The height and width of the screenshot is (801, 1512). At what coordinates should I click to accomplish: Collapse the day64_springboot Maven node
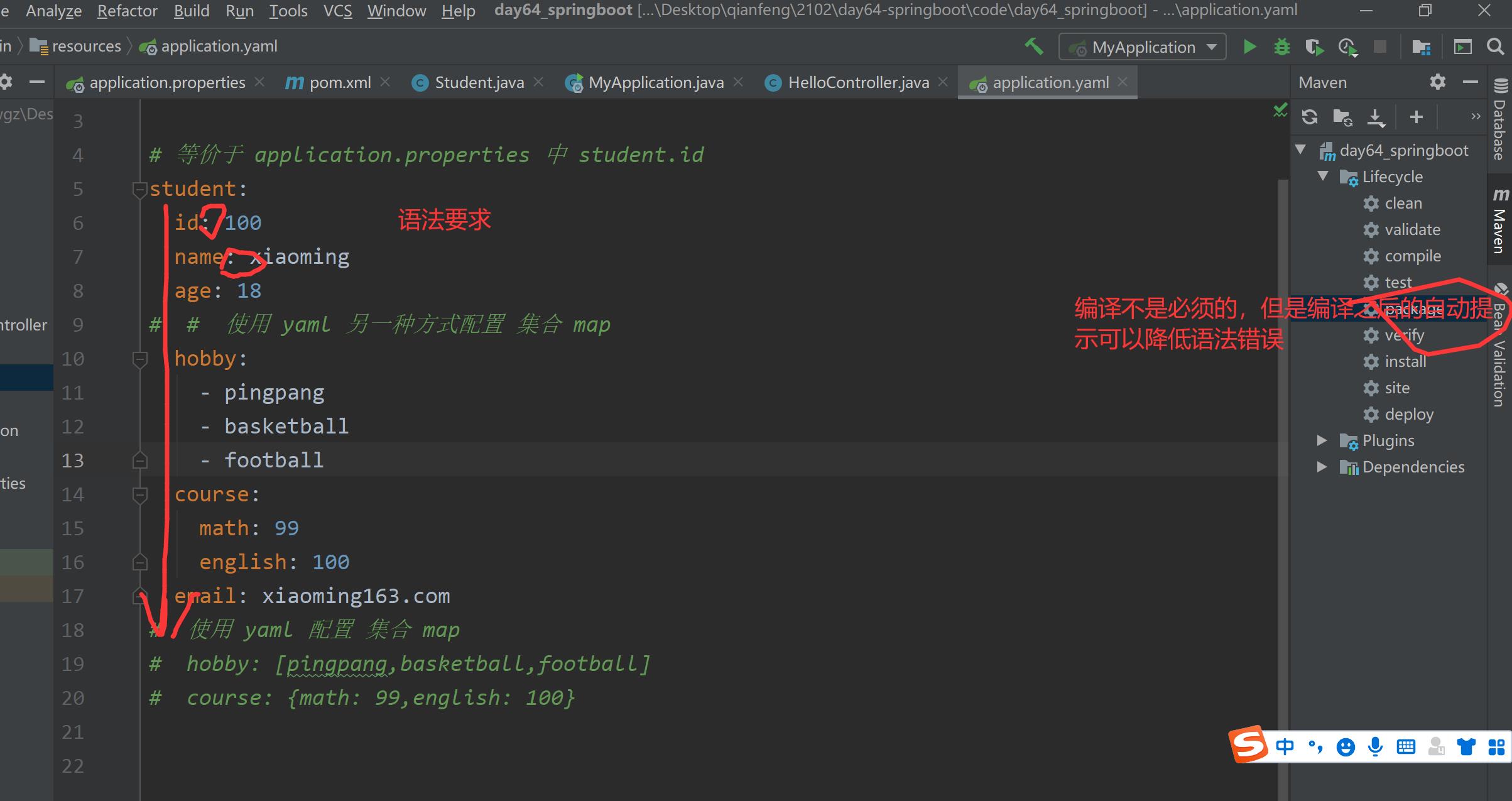point(1301,150)
